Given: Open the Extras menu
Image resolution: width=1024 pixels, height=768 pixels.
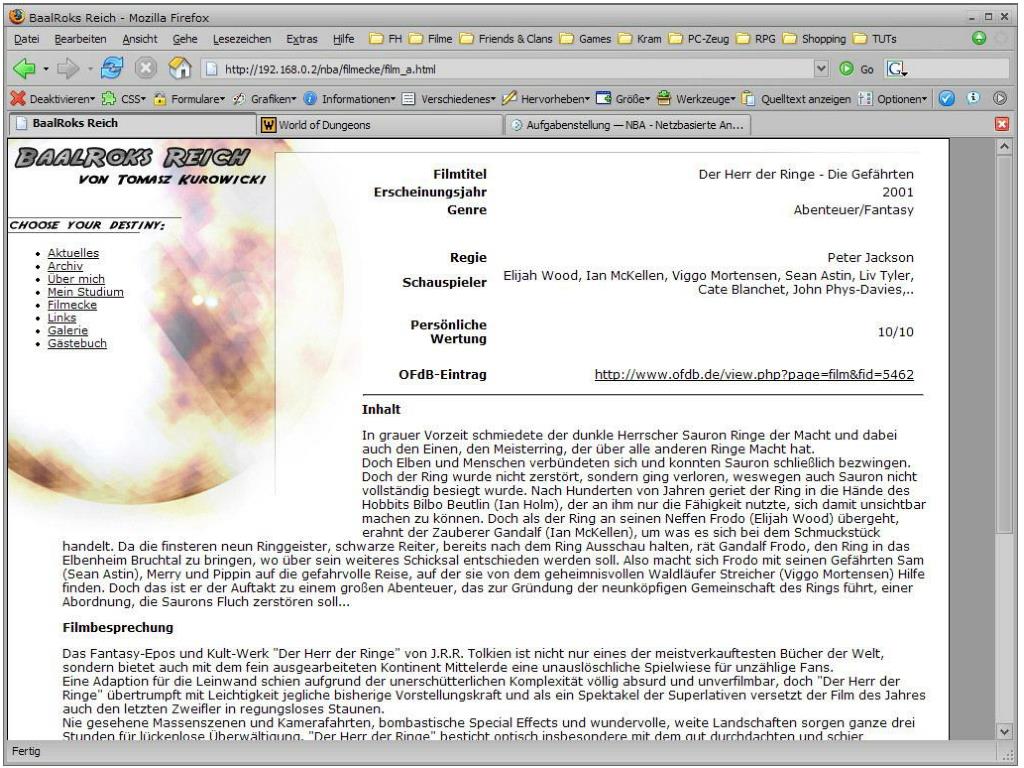Looking at the screenshot, I should click(x=302, y=39).
